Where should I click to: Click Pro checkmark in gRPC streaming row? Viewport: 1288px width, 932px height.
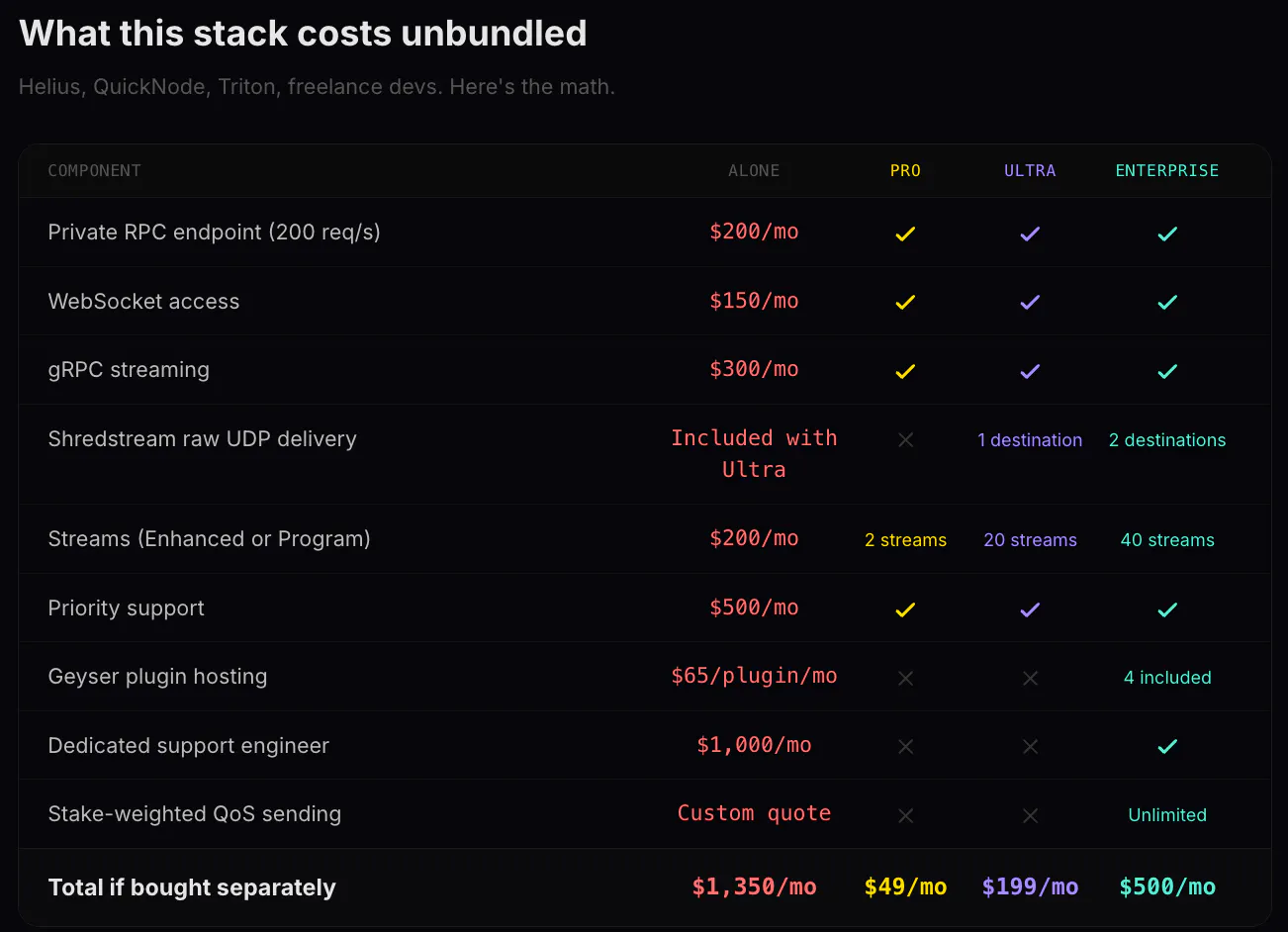(905, 371)
